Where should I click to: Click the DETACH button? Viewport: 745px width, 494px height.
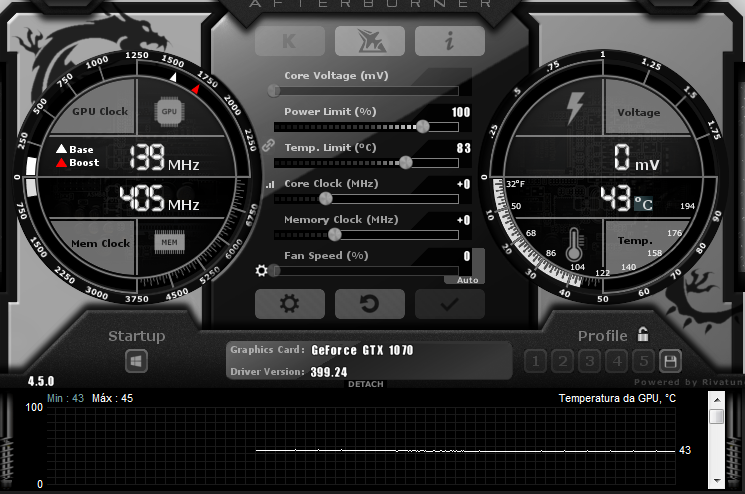(x=365, y=384)
